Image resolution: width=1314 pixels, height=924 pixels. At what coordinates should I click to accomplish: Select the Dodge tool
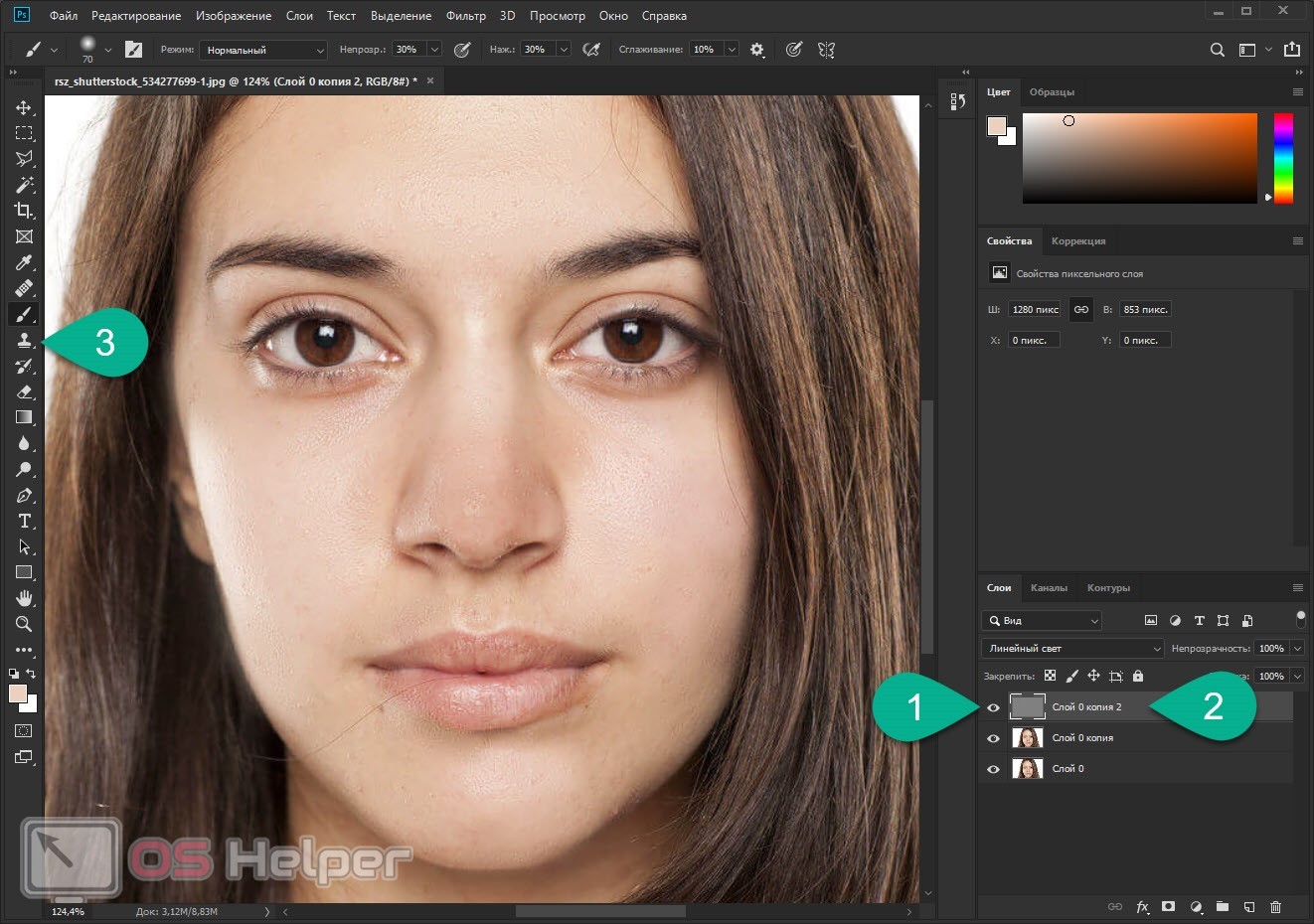click(24, 469)
